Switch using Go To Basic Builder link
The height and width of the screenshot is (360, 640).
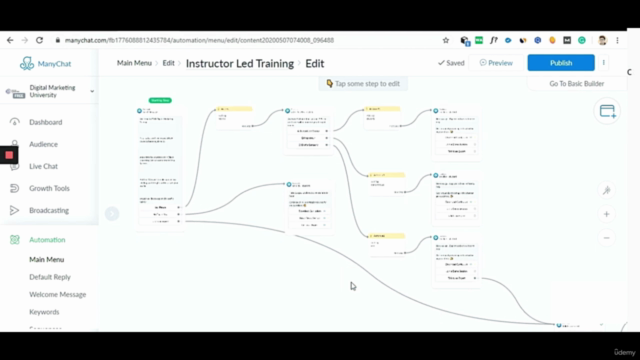tap(576, 84)
